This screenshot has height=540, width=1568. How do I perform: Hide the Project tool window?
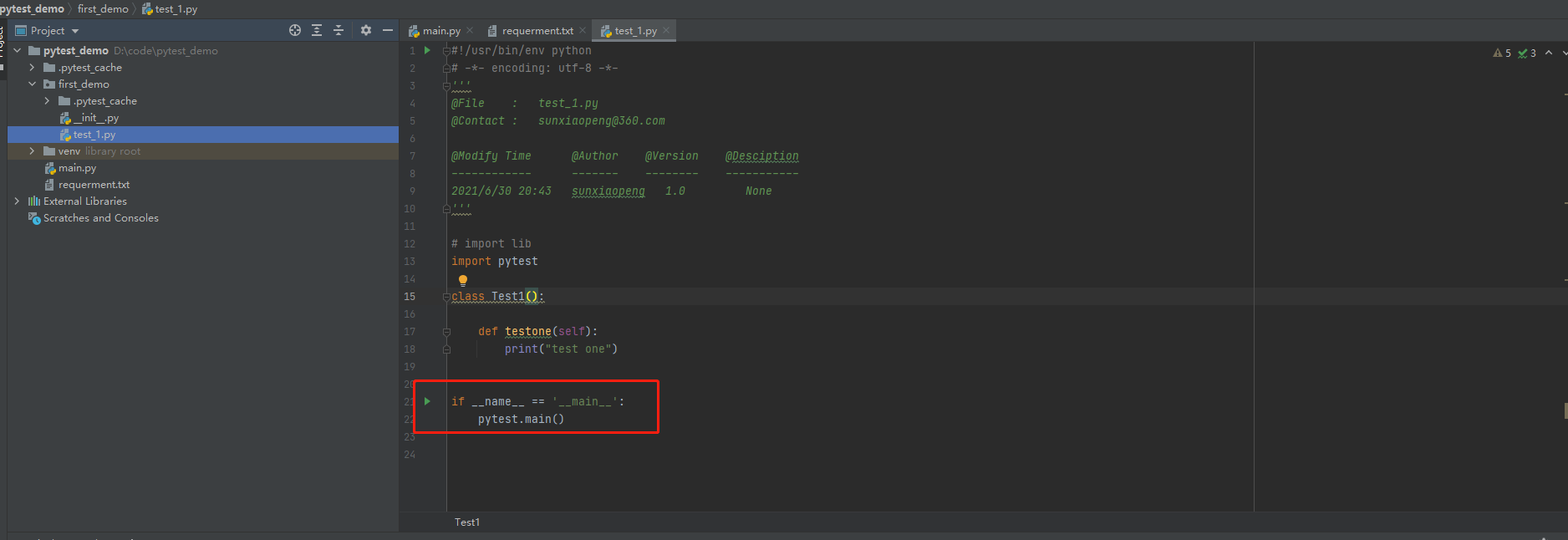pos(388,30)
